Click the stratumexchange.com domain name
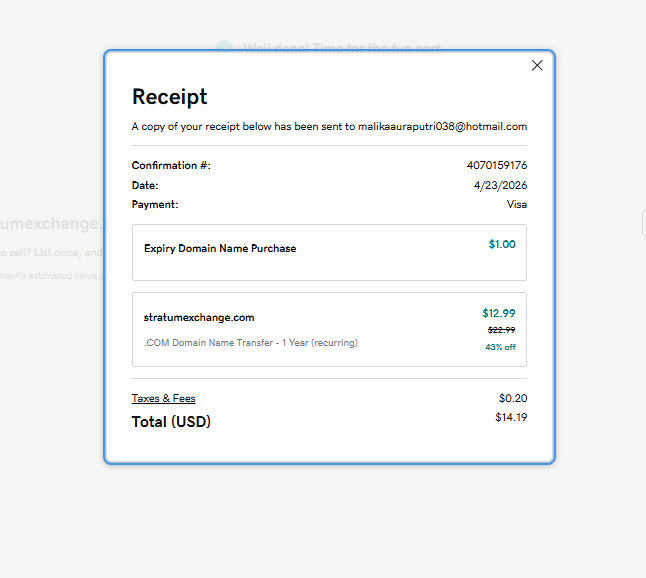This screenshot has height=578, width=646. 199,317
